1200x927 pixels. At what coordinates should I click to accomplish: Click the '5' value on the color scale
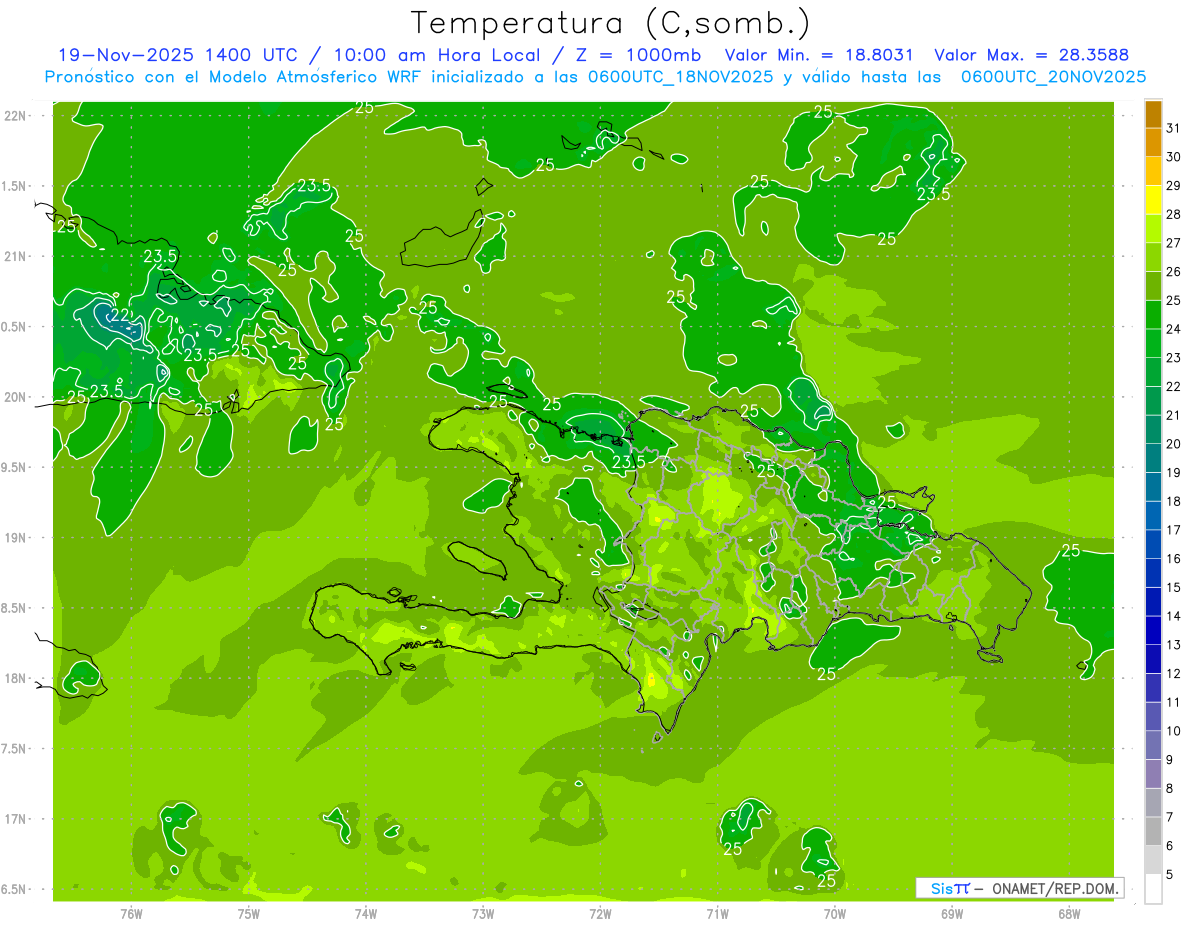pos(1170,874)
